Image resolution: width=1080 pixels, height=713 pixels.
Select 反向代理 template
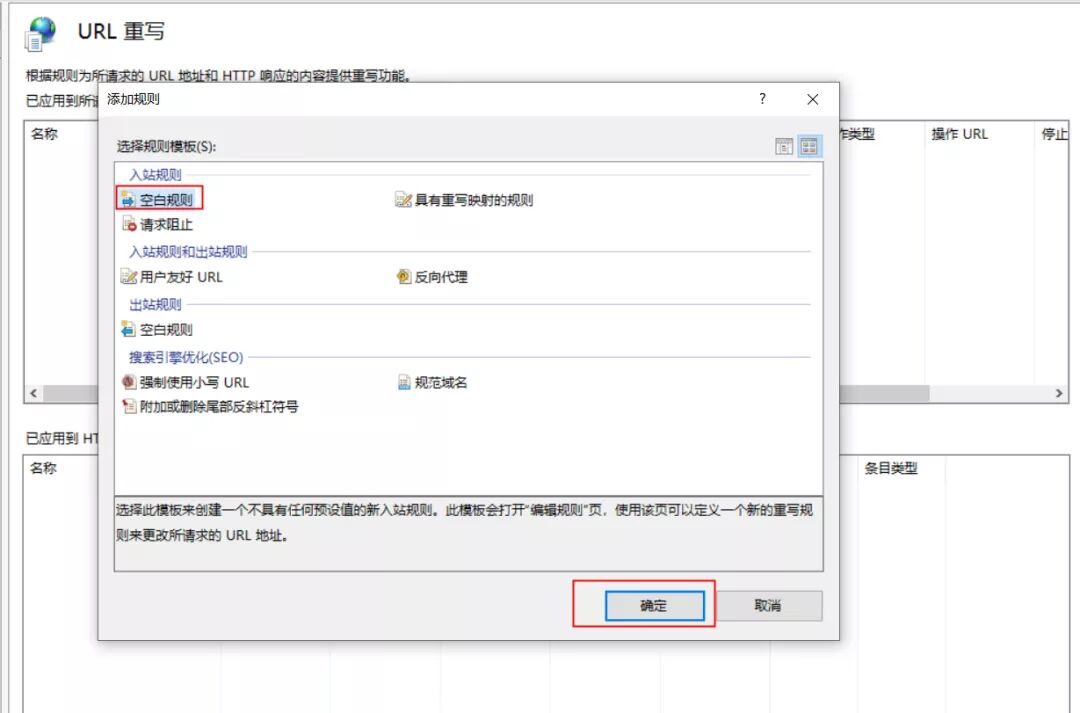(x=433, y=277)
